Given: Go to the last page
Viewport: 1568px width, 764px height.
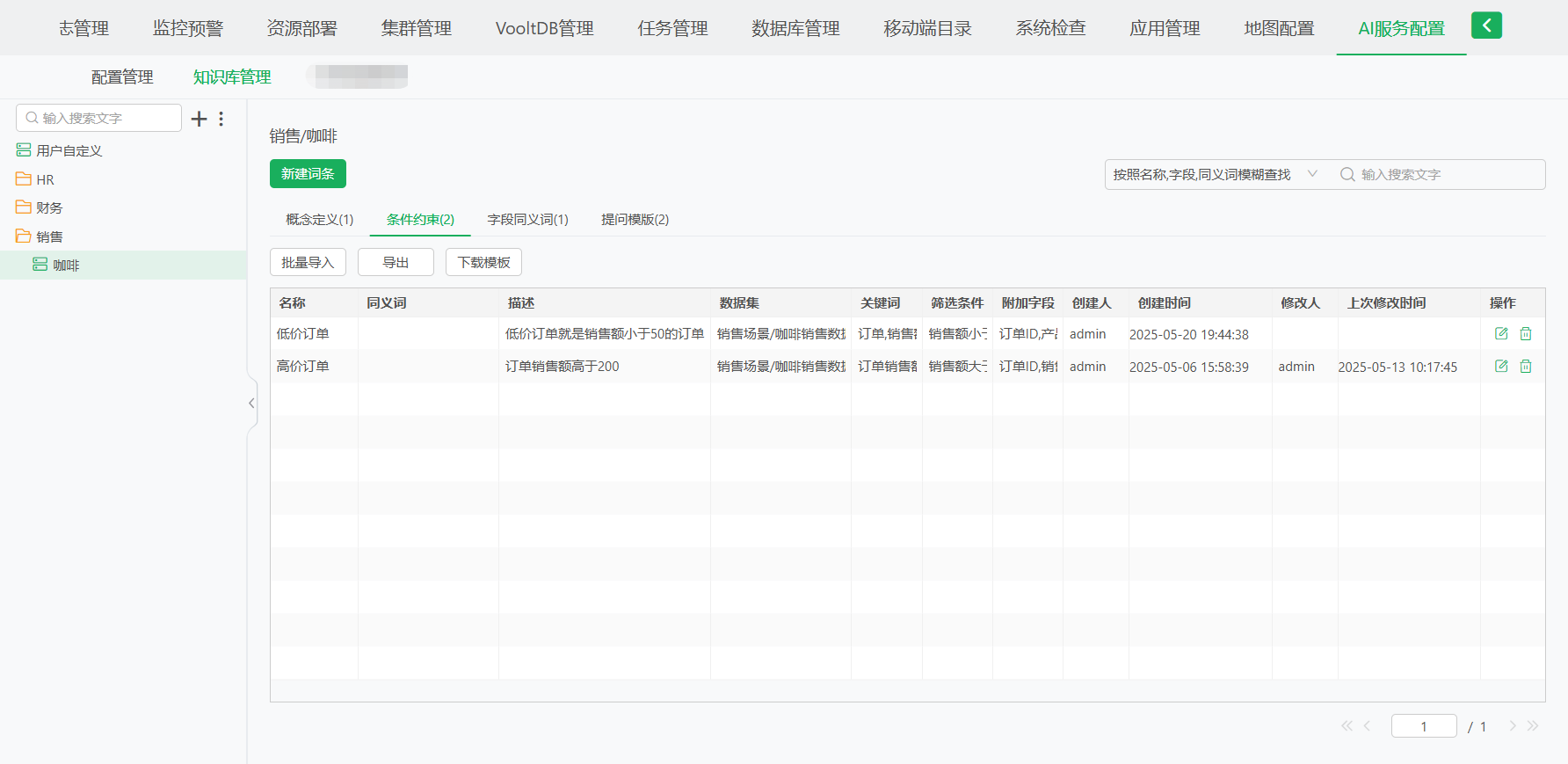Looking at the screenshot, I should click(1533, 726).
